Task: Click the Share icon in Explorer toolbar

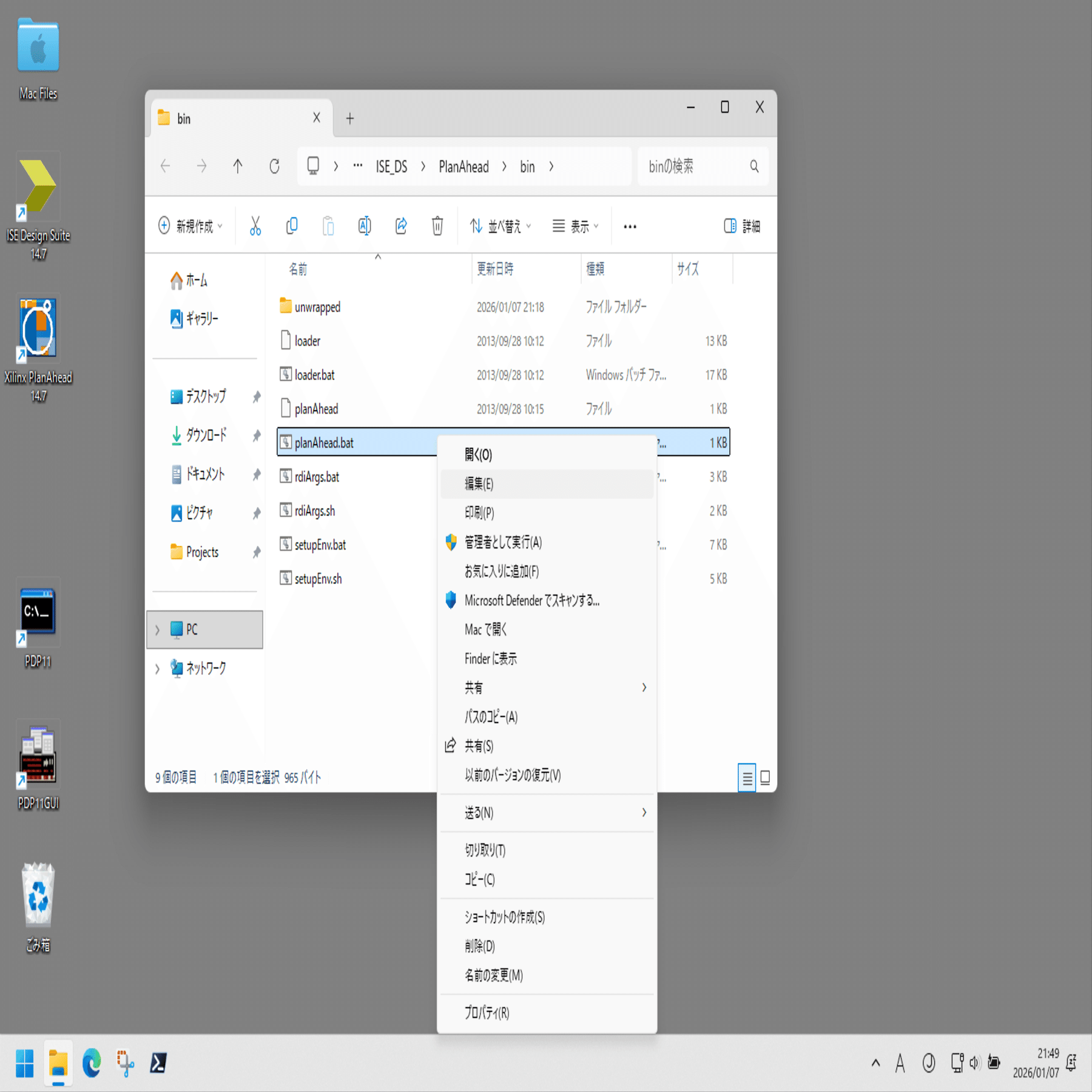Action: tap(401, 226)
